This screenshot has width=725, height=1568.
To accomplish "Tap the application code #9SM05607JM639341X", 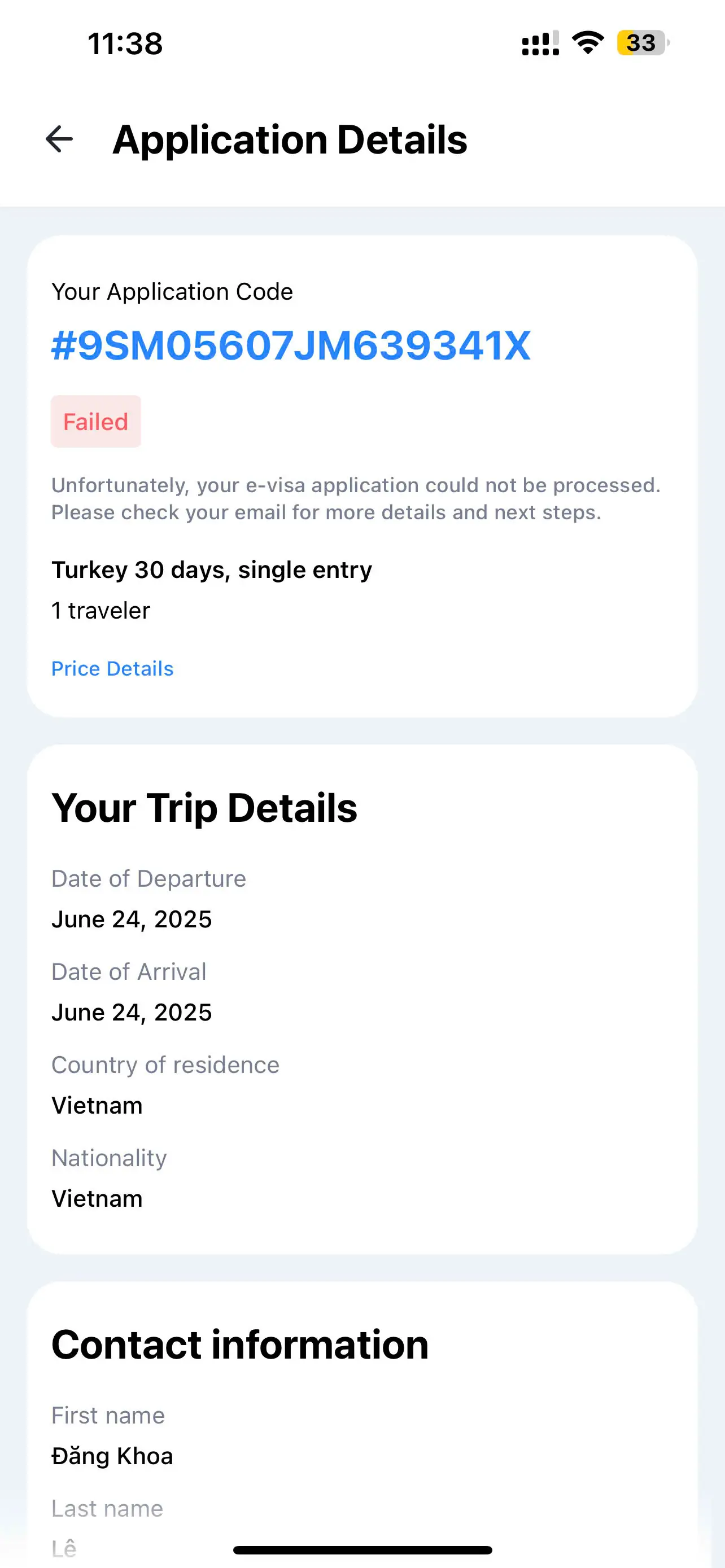I will (x=291, y=346).
